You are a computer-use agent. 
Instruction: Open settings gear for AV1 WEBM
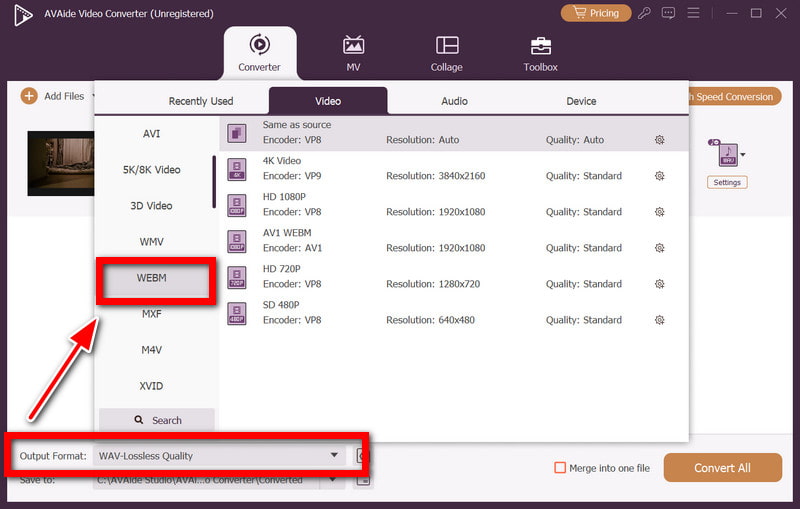click(x=660, y=248)
